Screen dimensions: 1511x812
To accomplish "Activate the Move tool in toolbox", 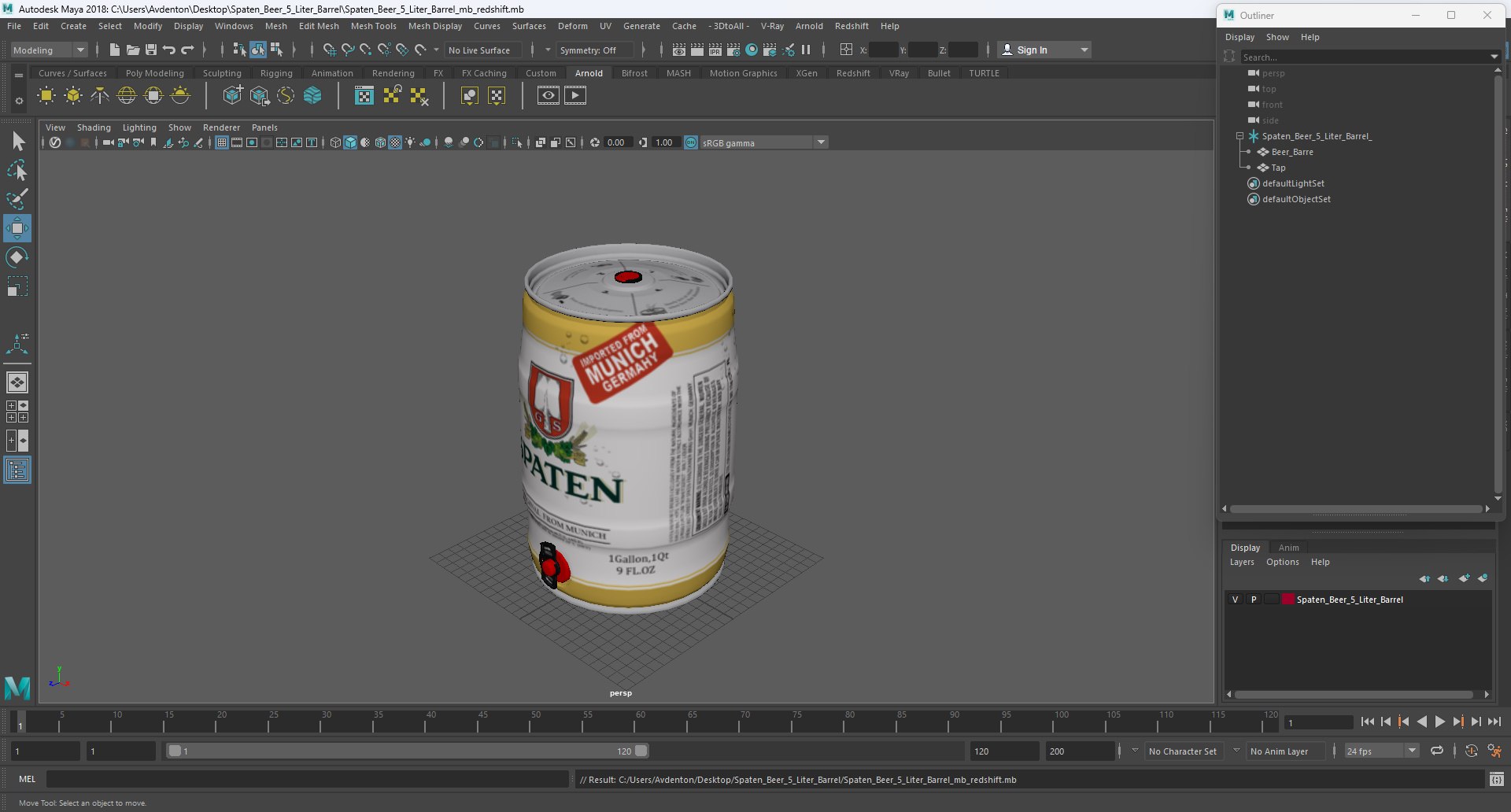I will tap(17, 228).
